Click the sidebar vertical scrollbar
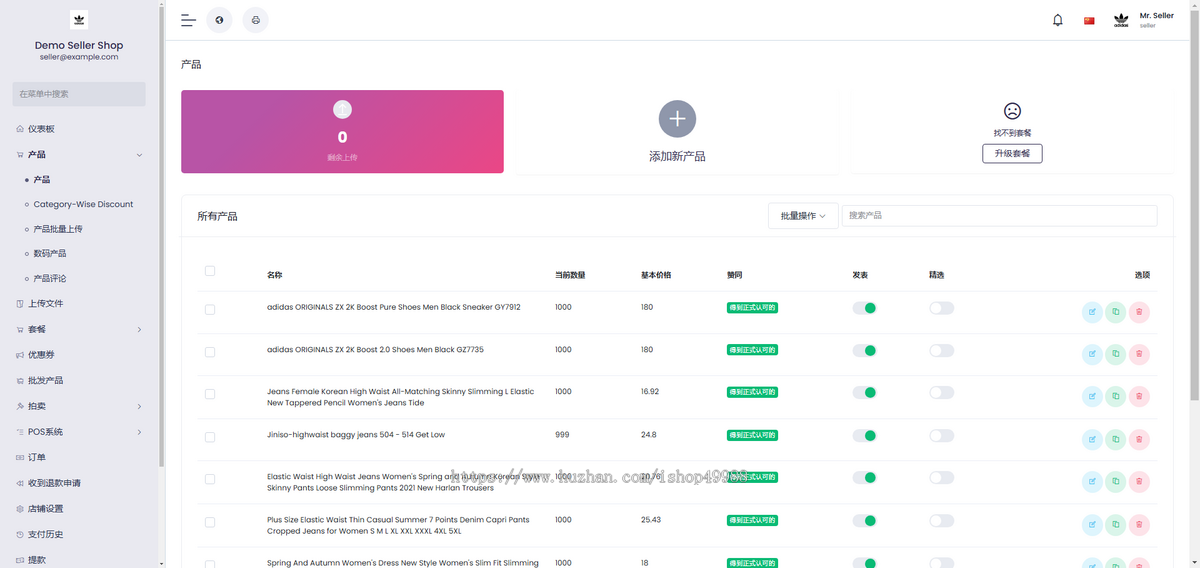 pos(161,235)
